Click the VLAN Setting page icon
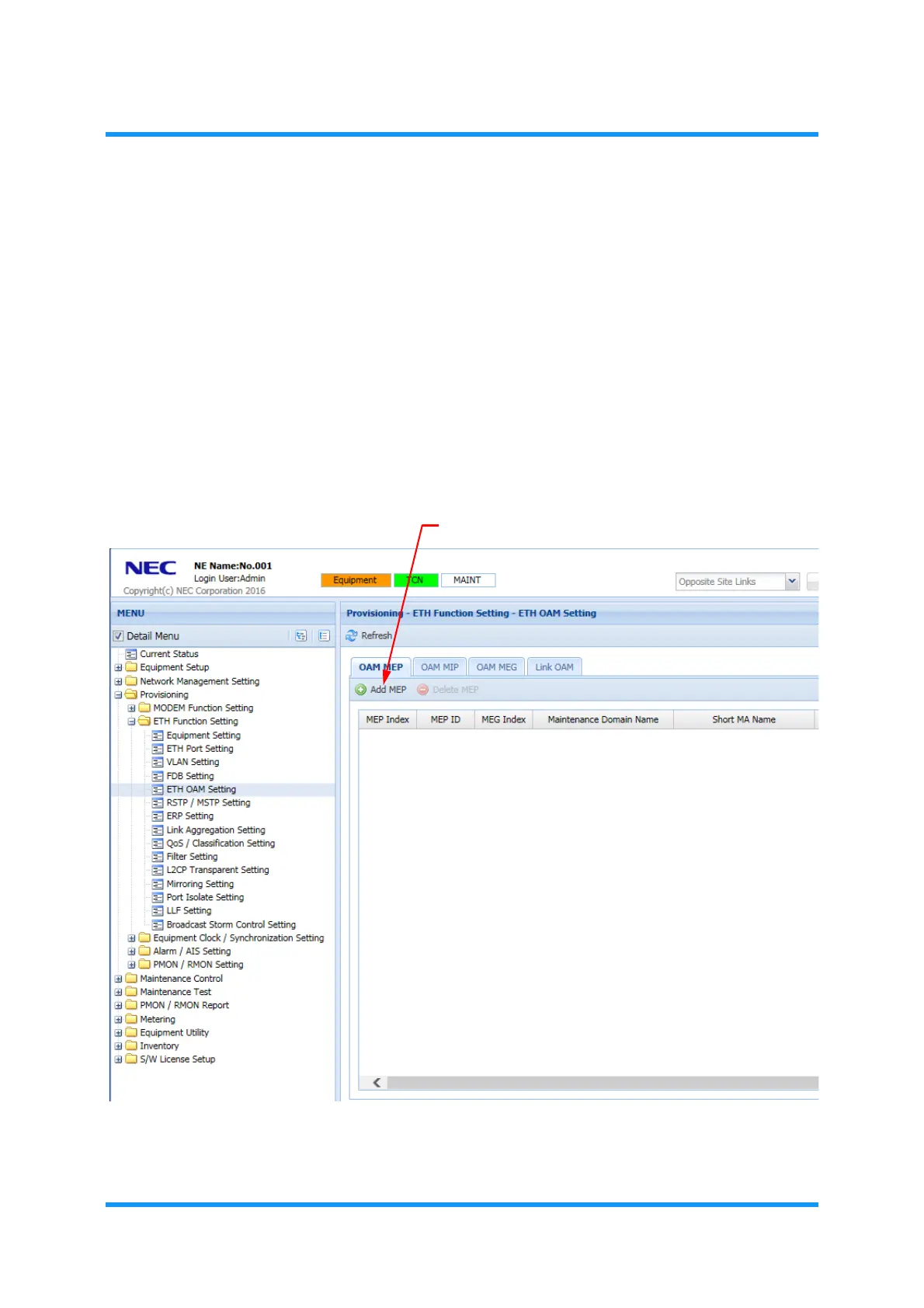The height and width of the screenshot is (1308, 924). [x=158, y=762]
